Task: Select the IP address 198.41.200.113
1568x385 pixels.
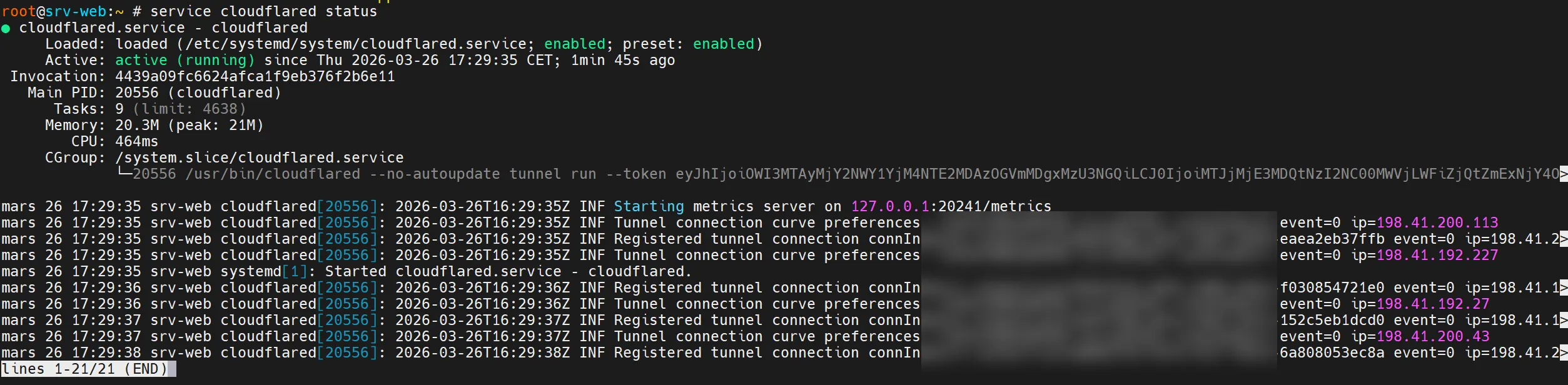Action: point(1437,223)
